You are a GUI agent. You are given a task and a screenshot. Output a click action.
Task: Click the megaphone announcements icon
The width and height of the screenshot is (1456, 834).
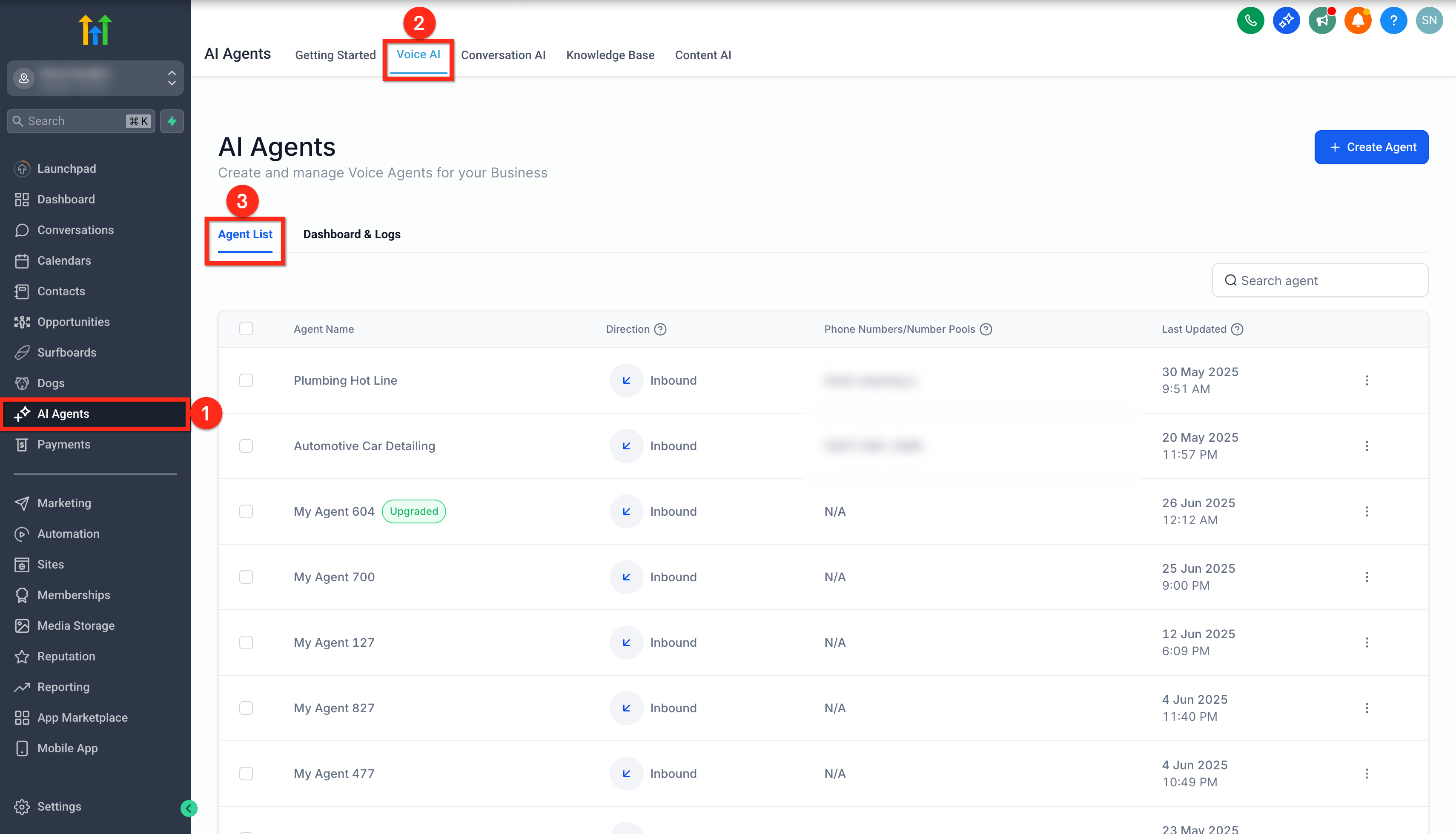tap(1322, 20)
